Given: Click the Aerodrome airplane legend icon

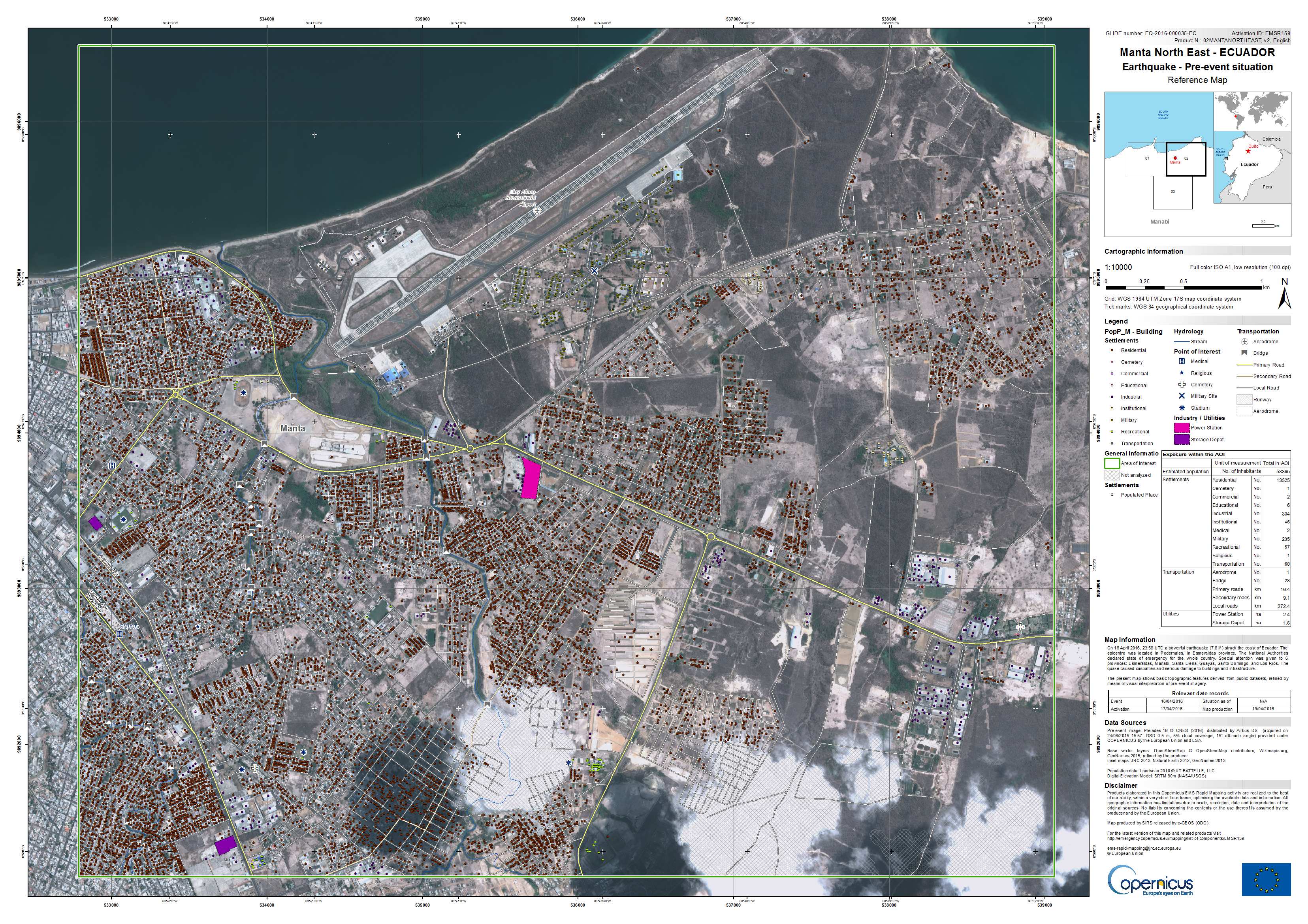Looking at the screenshot, I should click(x=1245, y=342).
